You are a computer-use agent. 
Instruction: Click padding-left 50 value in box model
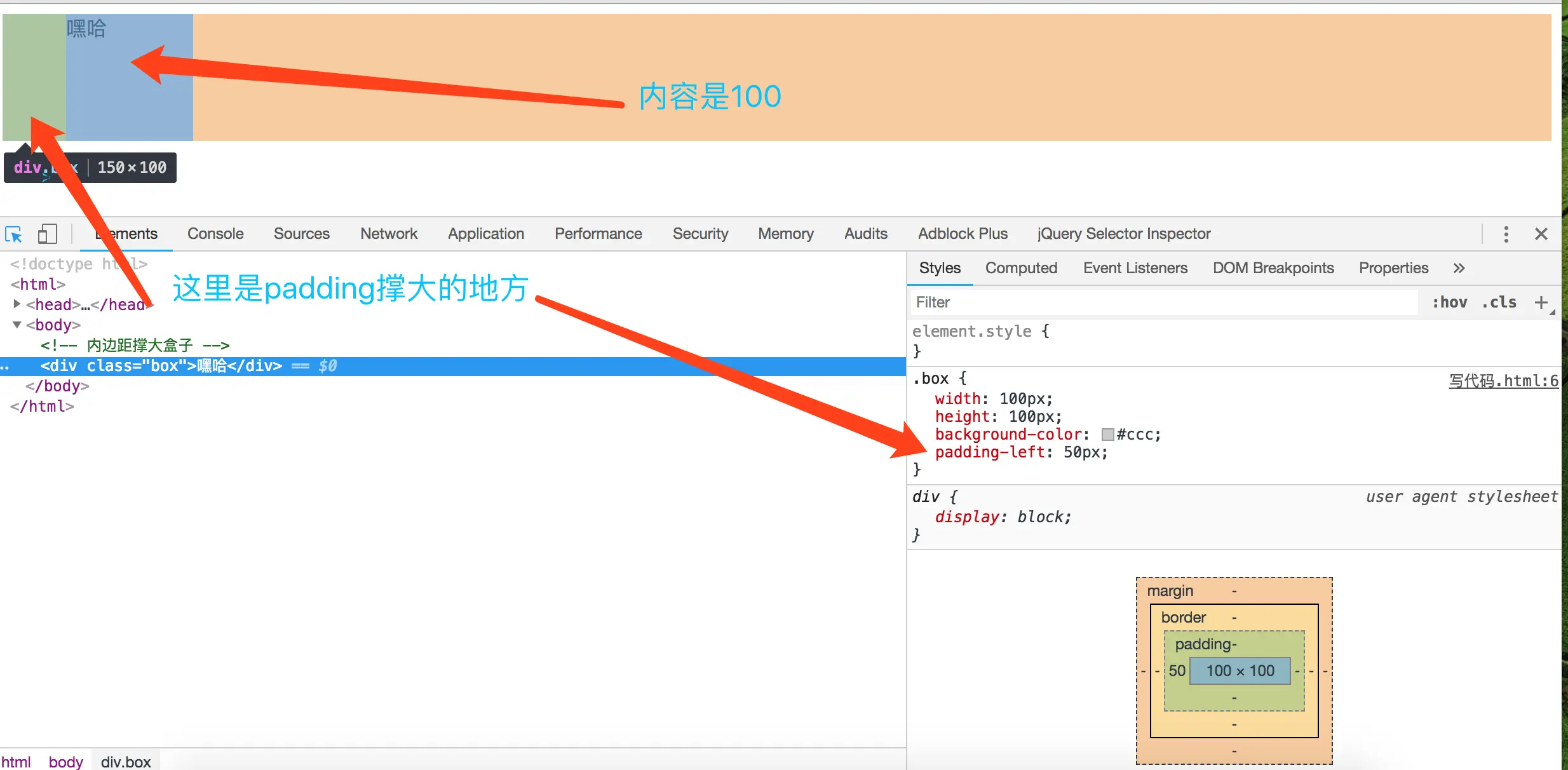pos(1177,671)
